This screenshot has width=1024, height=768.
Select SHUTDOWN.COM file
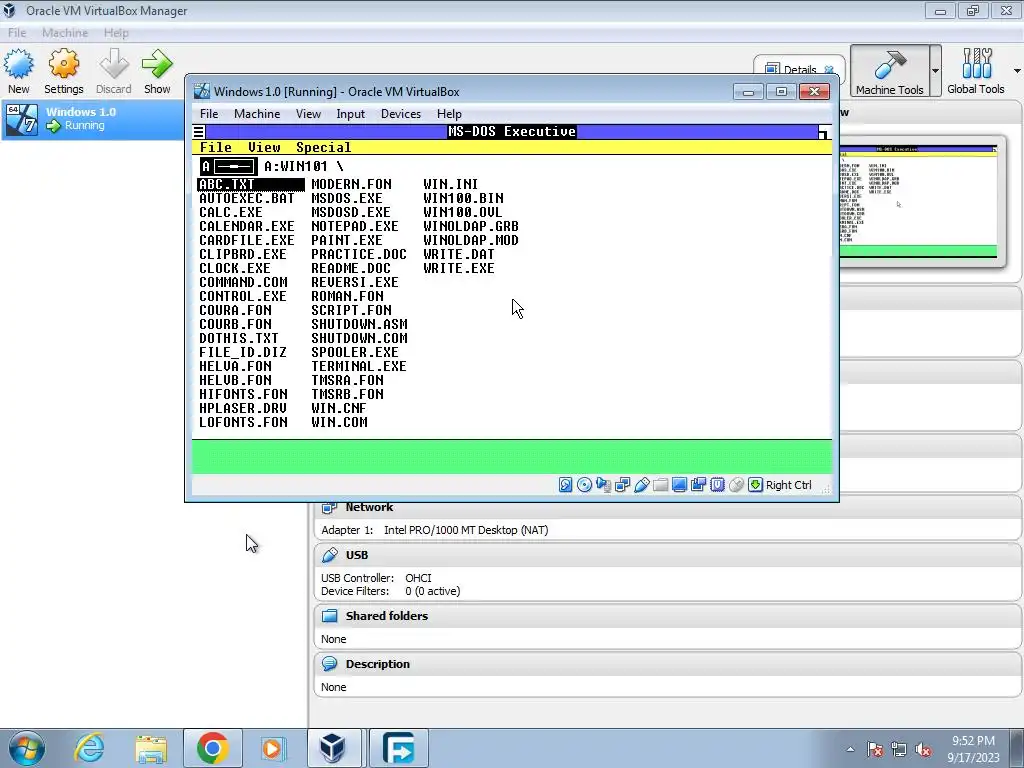(x=359, y=338)
